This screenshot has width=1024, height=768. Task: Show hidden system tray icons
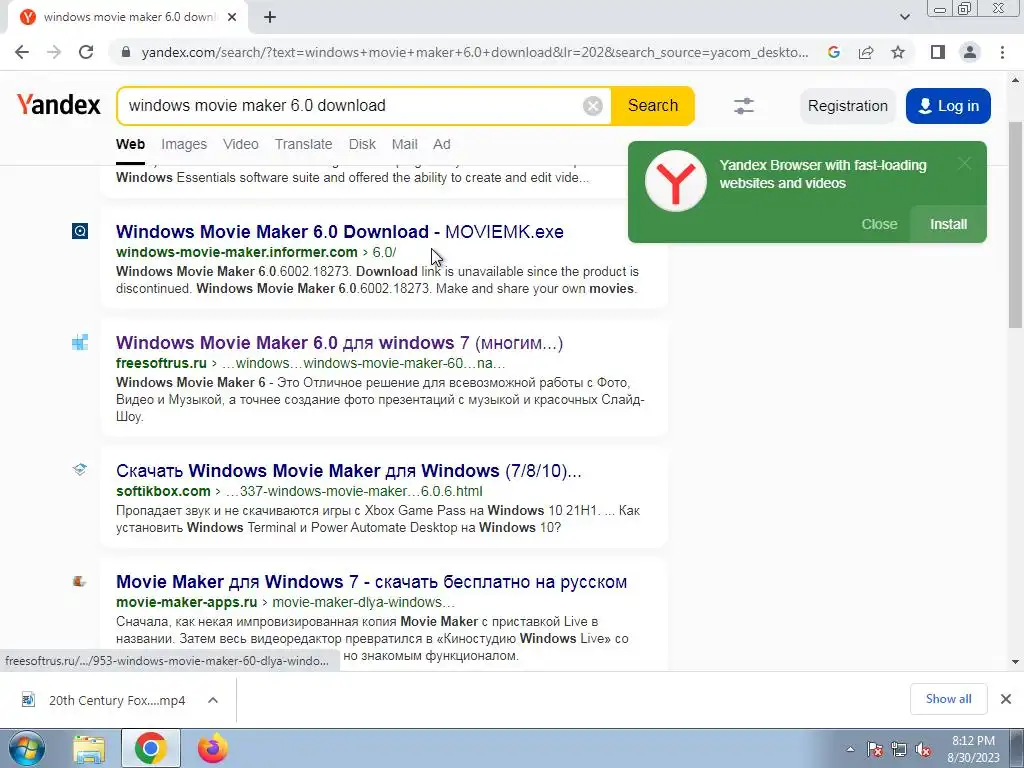[x=850, y=749]
